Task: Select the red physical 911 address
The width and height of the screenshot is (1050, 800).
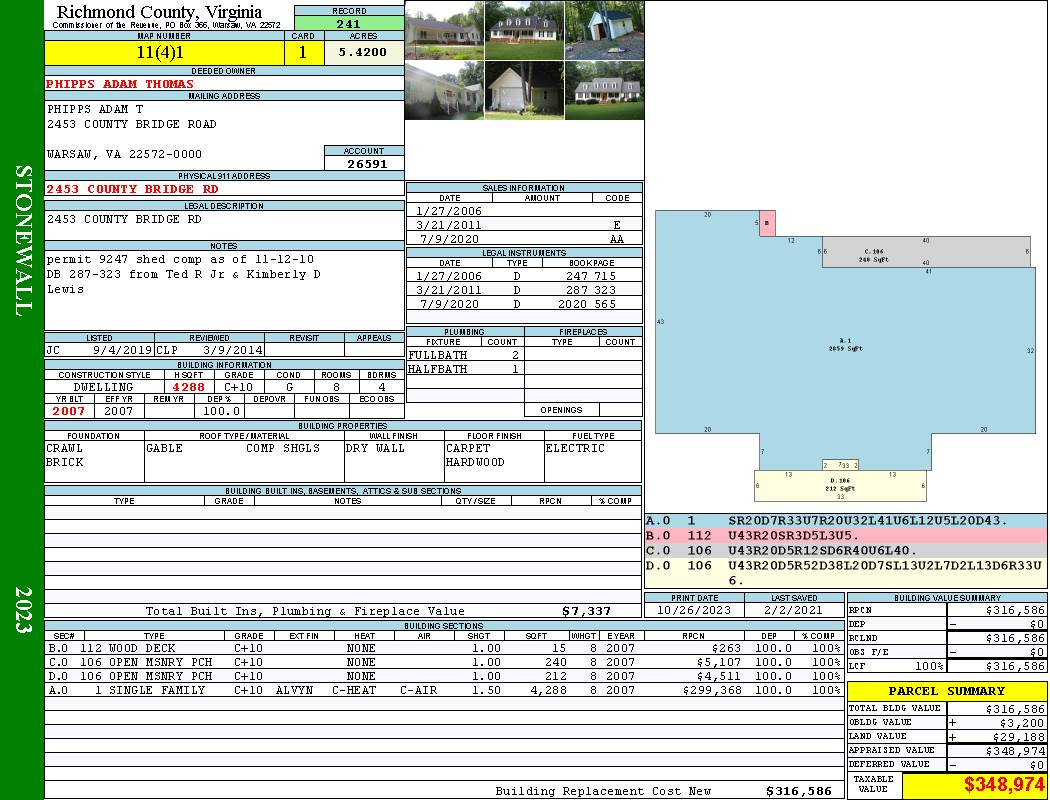Action: coord(132,189)
